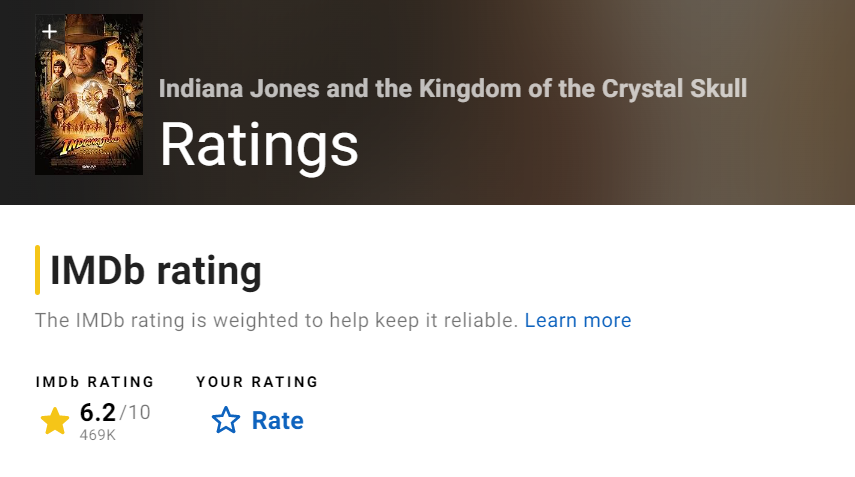Viewport: 855px width, 477px height.
Task: Click the 469K vote count
Action: click(x=97, y=435)
